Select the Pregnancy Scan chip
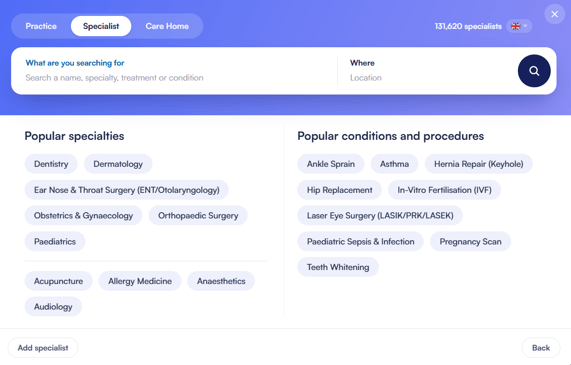Image resolution: width=571 pixels, height=365 pixels. [x=470, y=242]
